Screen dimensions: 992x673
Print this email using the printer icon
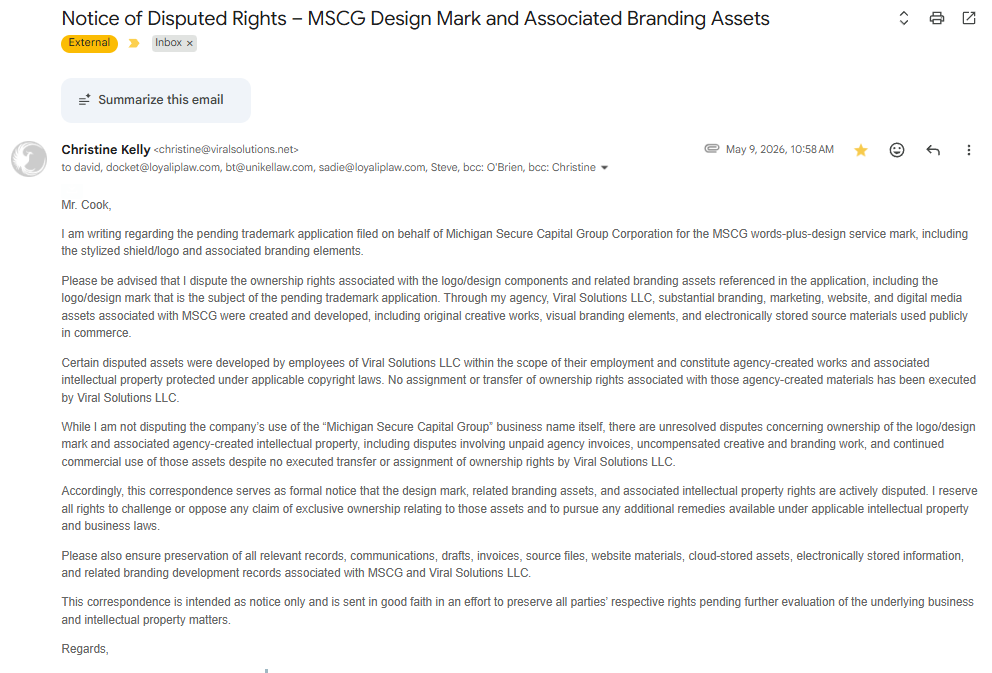click(x=936, y=18)
